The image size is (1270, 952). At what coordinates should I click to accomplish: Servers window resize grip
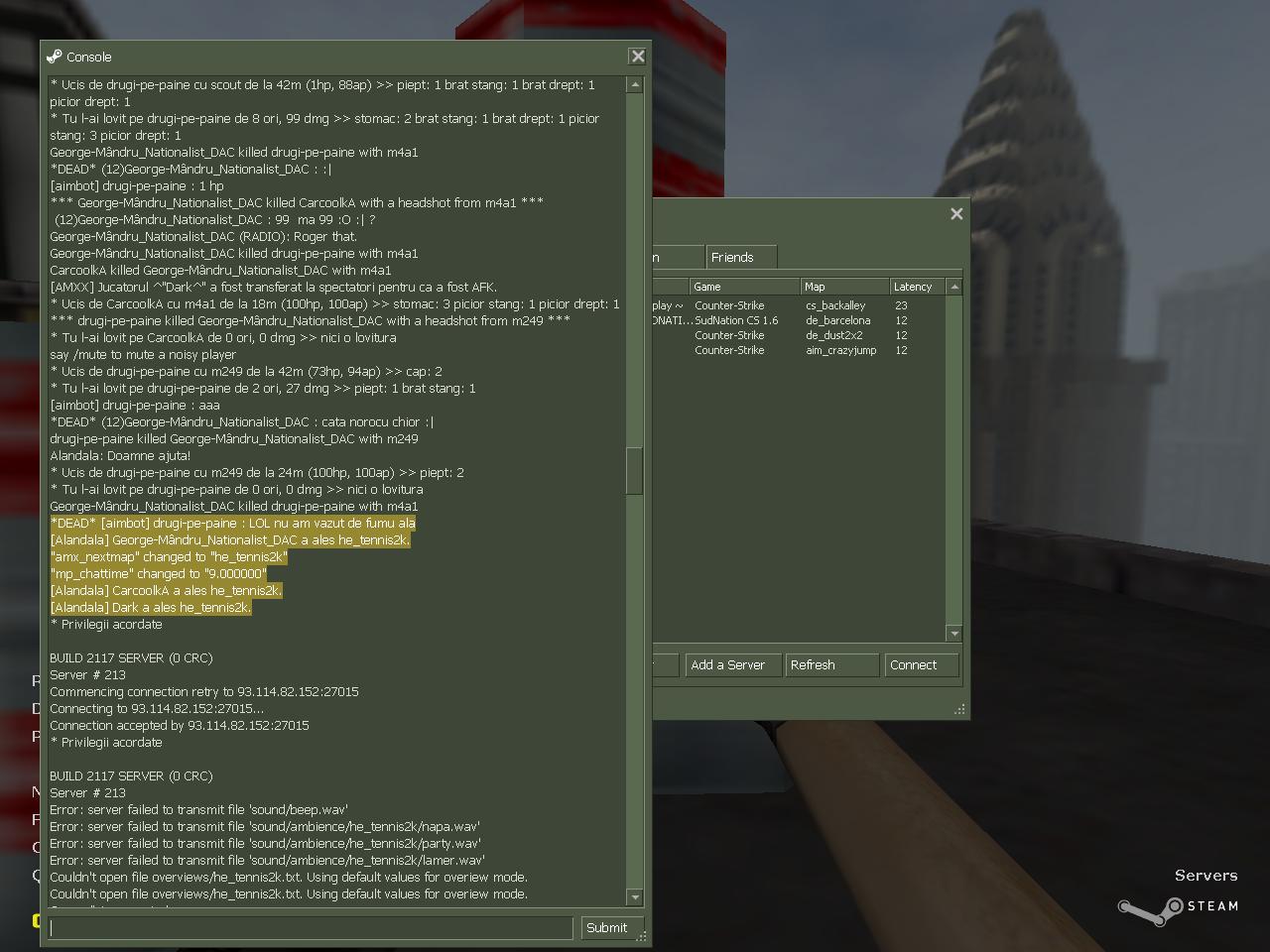(959, 709)
